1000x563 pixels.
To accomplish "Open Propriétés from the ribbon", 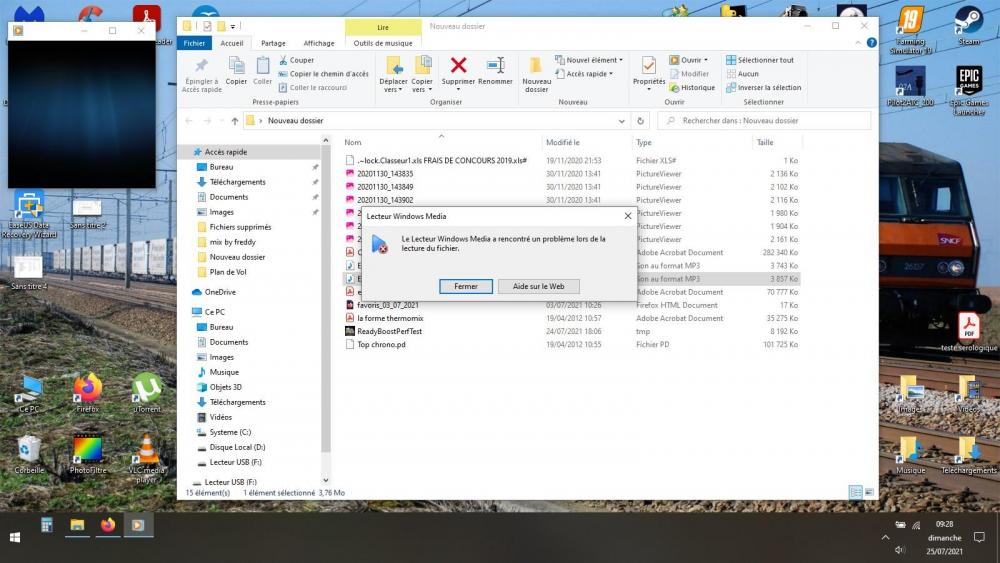I will [649, 66].
